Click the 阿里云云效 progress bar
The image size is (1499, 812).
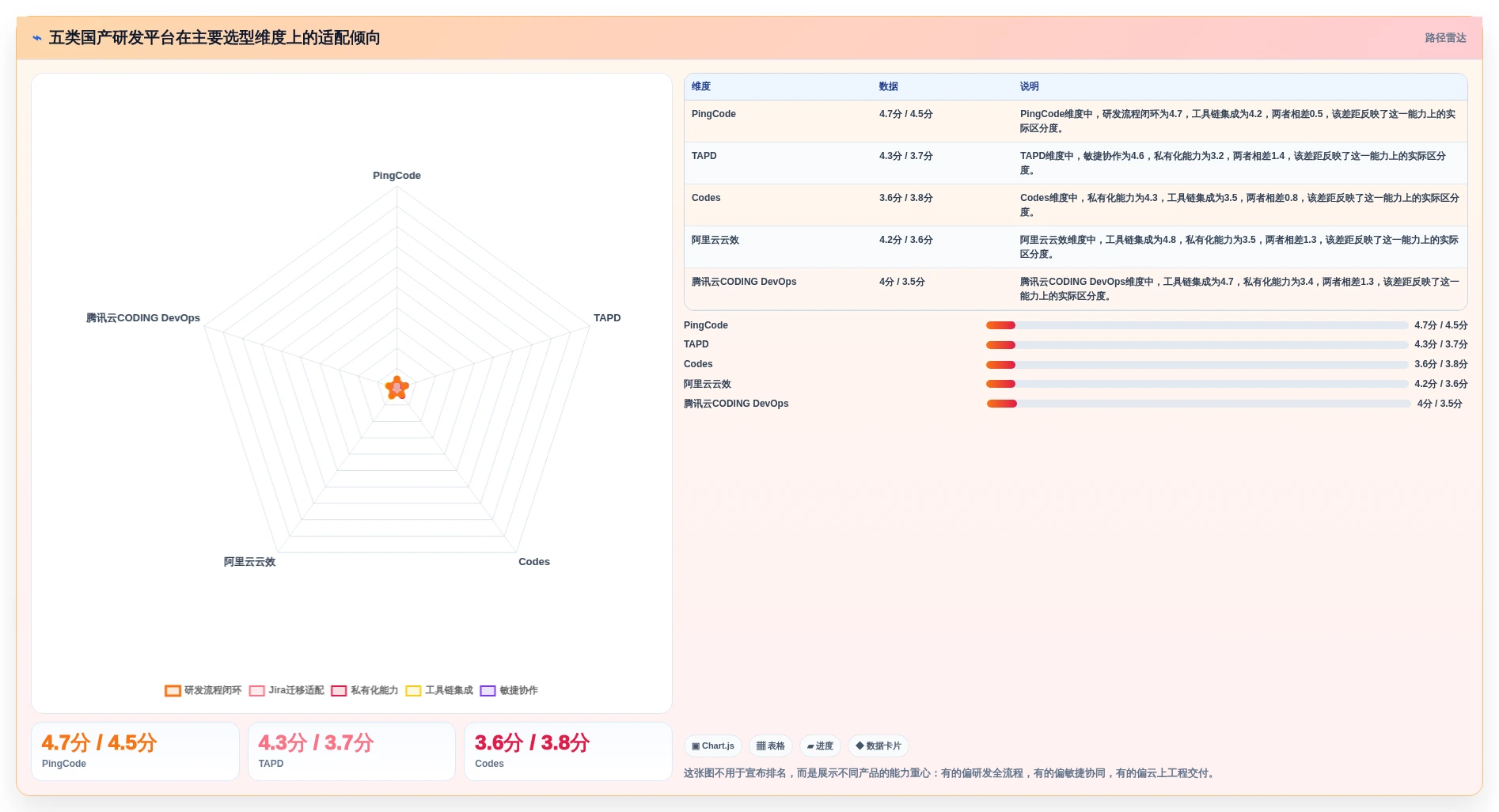click(x=1197, y=384)
